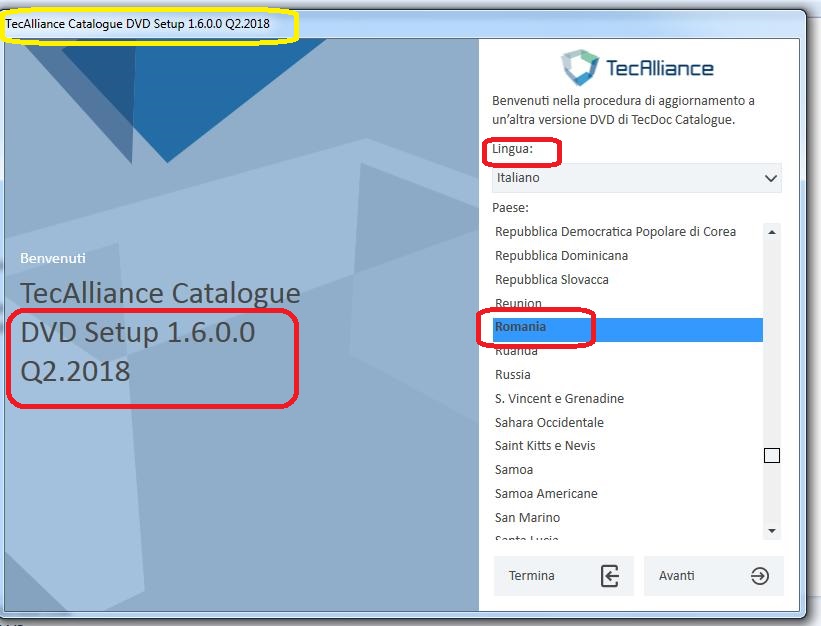Click the country list scroll up arrow
This screenshot has height=626, width=821.
(x=772, y=232)
